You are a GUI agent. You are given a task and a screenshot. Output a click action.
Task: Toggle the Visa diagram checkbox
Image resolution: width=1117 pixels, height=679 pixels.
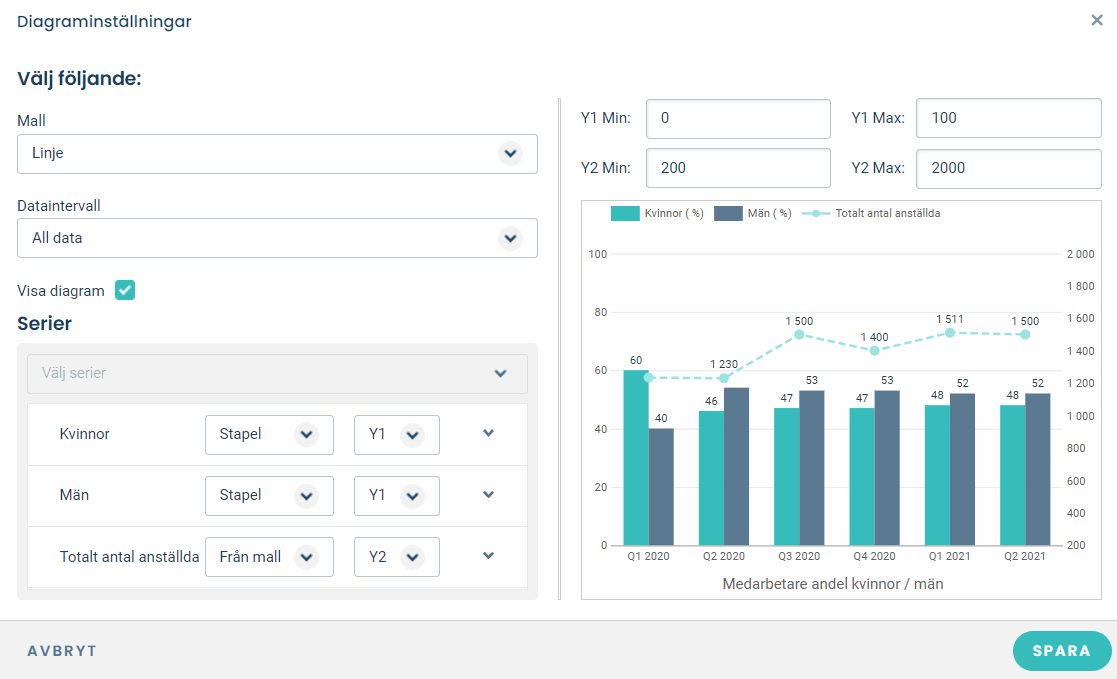coord(124,290)
